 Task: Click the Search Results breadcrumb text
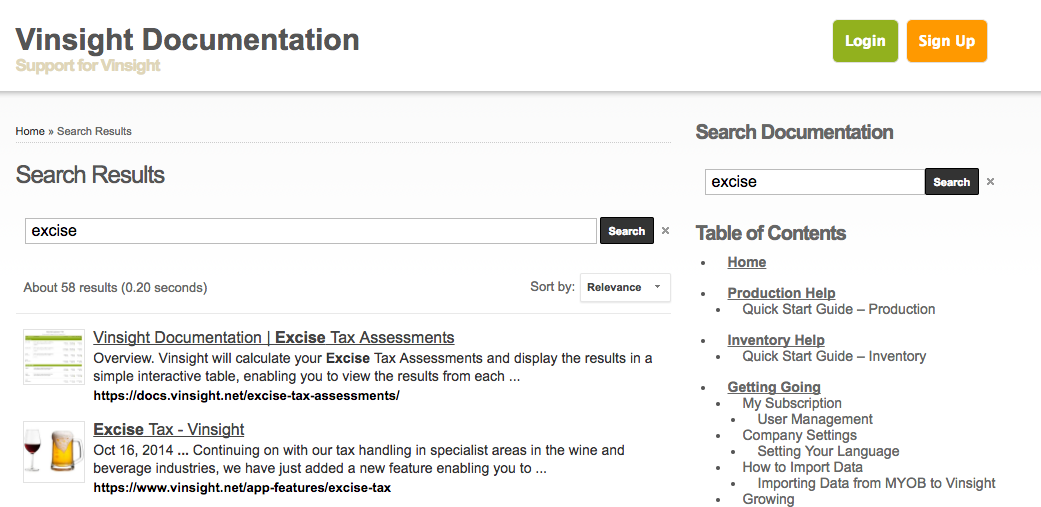(x=94, y=131)
